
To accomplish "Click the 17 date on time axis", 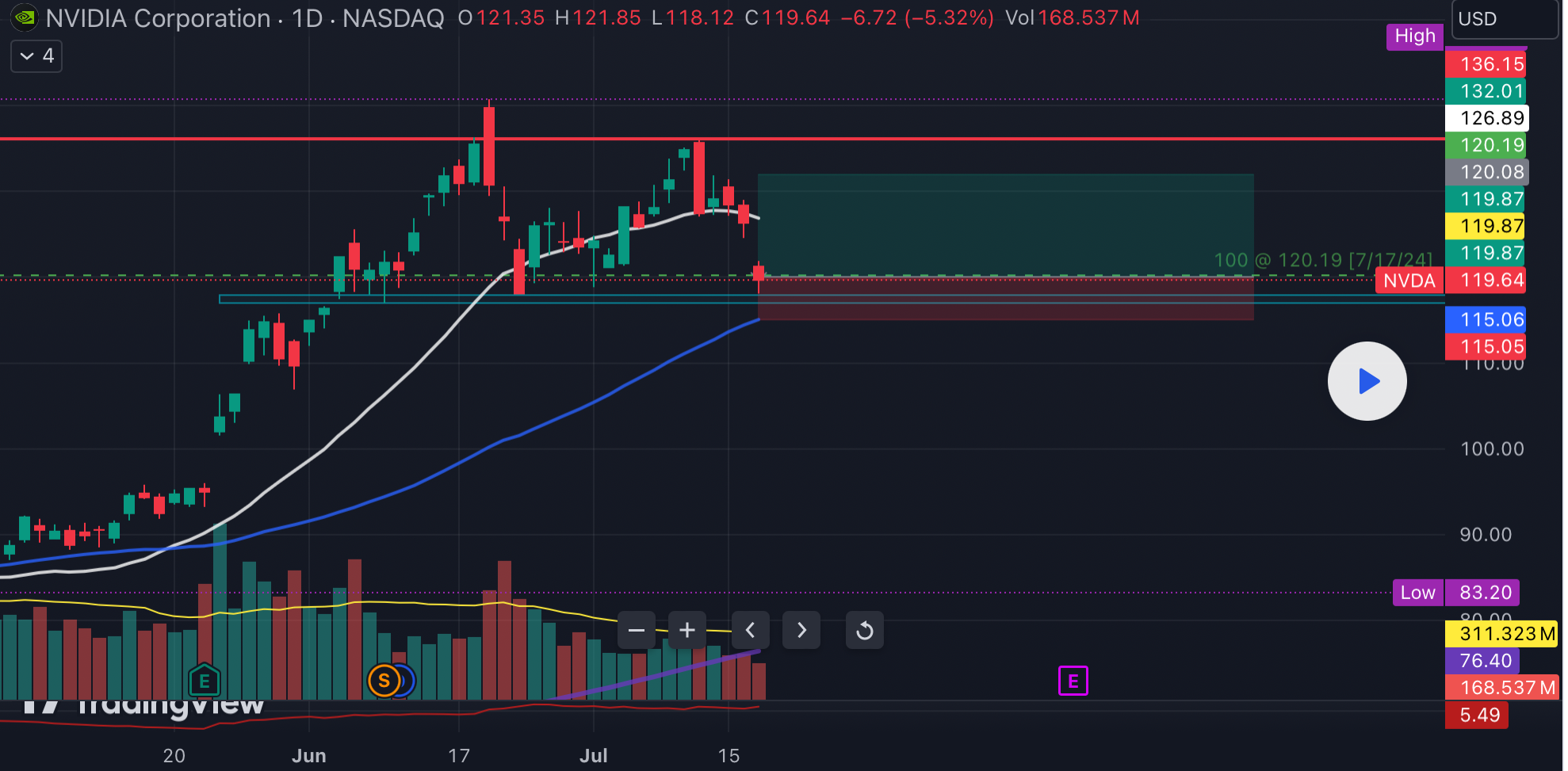I will click(x=459, y=756).
